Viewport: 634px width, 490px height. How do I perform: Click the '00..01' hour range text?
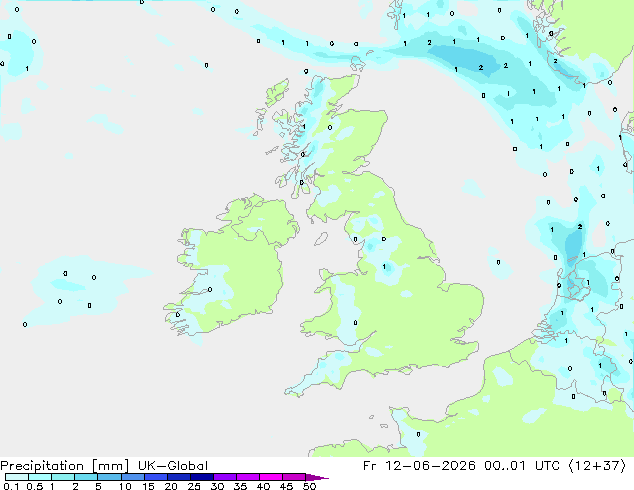point(505,466)
